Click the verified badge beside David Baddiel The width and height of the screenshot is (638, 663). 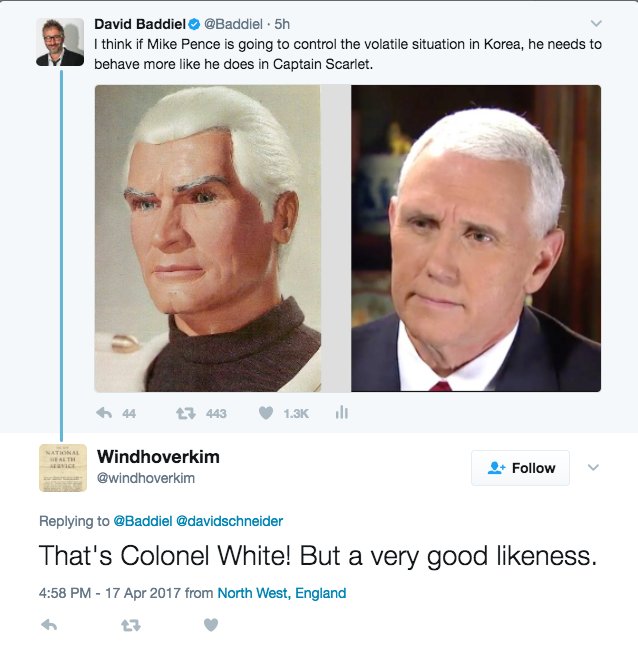click(x=194, y=25)
